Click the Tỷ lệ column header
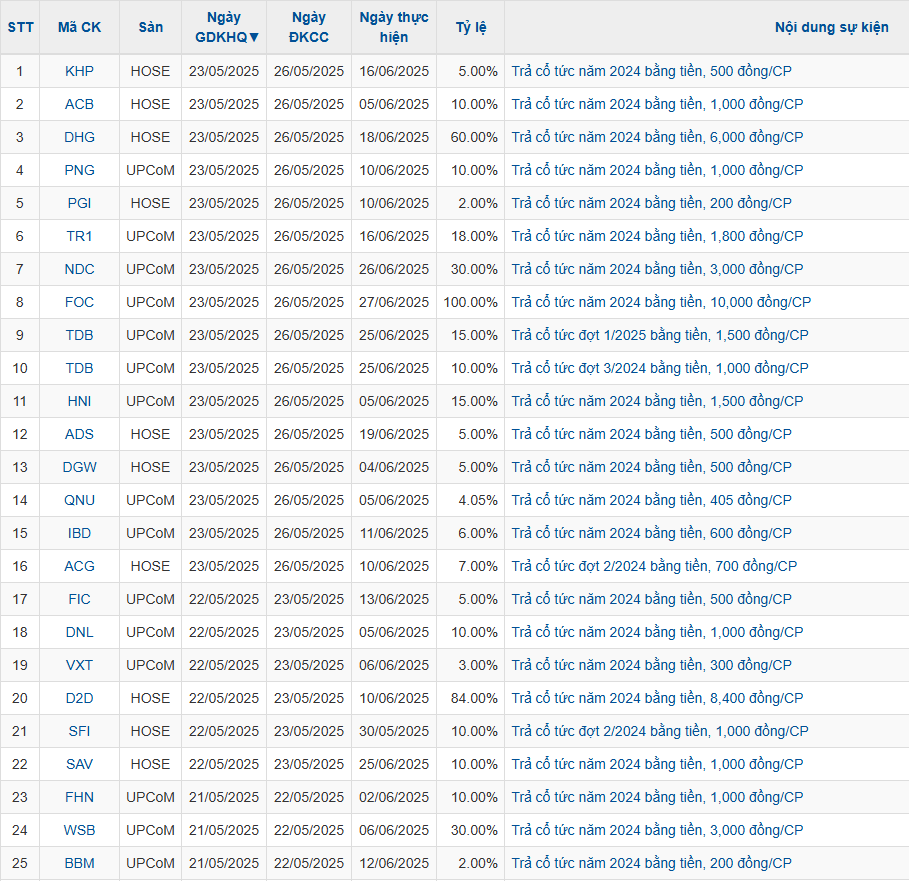The height and width of the screenshot is (881, 909). point(470,27)
